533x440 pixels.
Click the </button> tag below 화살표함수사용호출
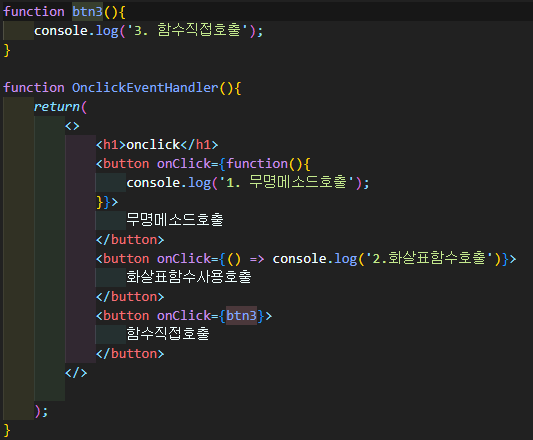(130, 297)
